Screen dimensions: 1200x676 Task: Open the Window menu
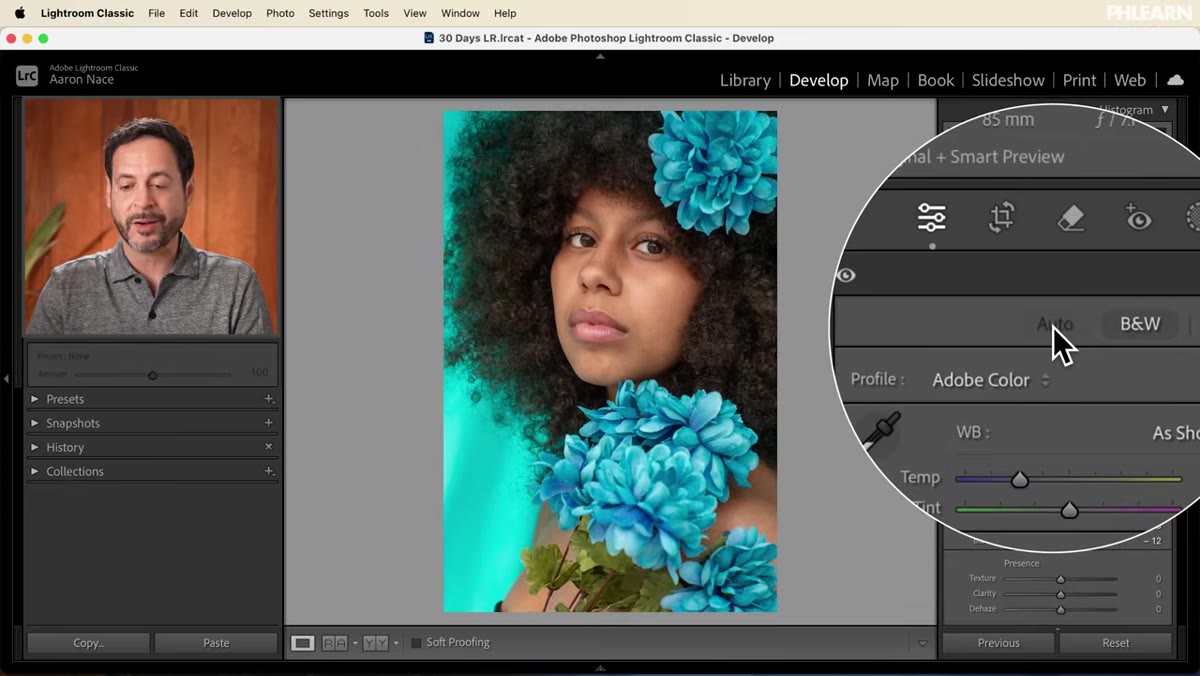460,13
